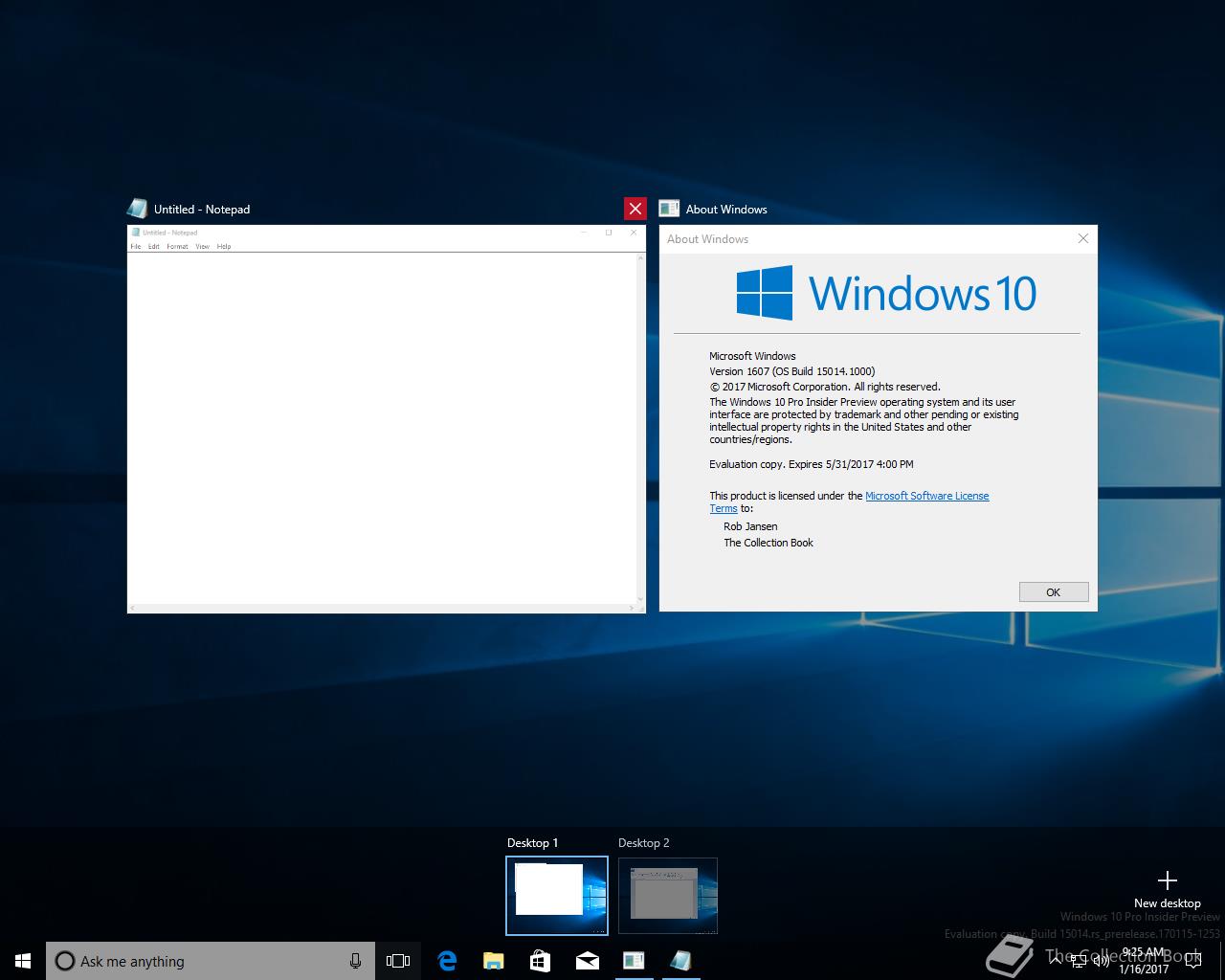Viewport: 1225px width, 980px height.
Task: Click the Version 1607 build text
Action: [792, 371]
